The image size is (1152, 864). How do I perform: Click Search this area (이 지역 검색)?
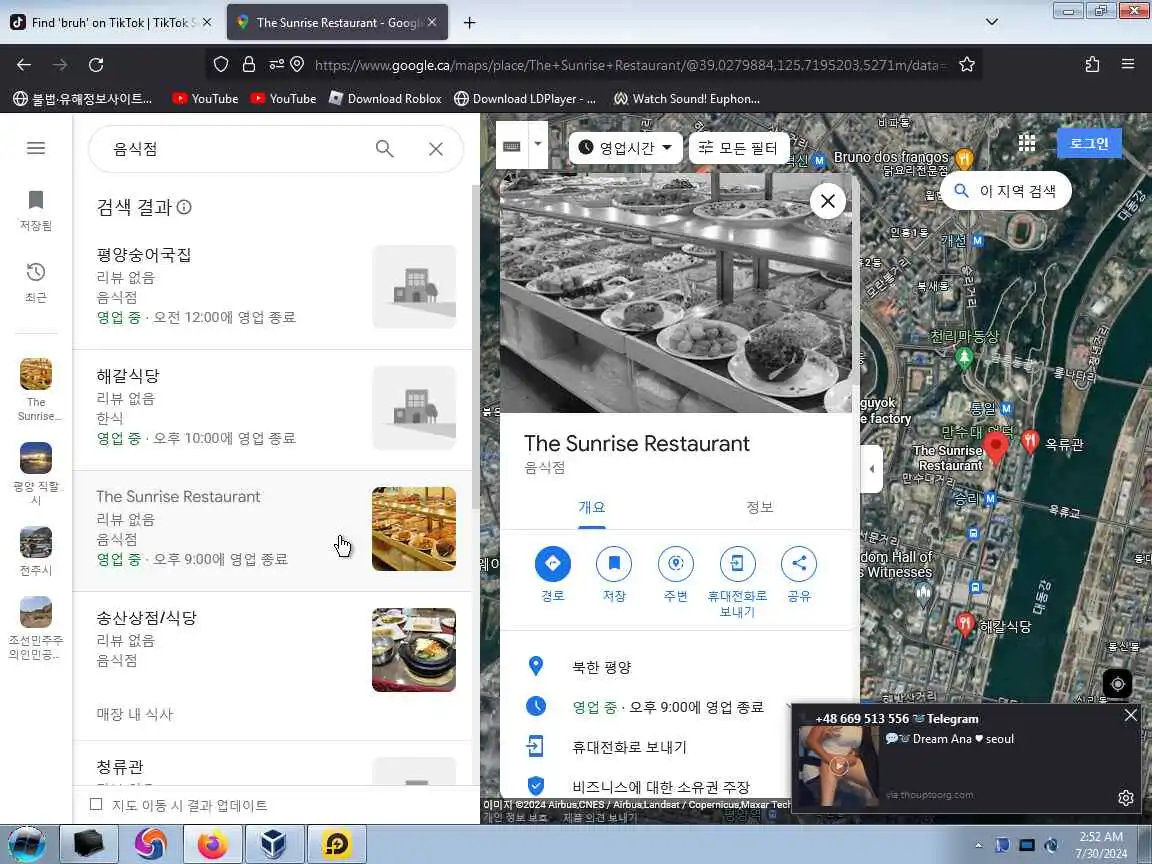1005,191
